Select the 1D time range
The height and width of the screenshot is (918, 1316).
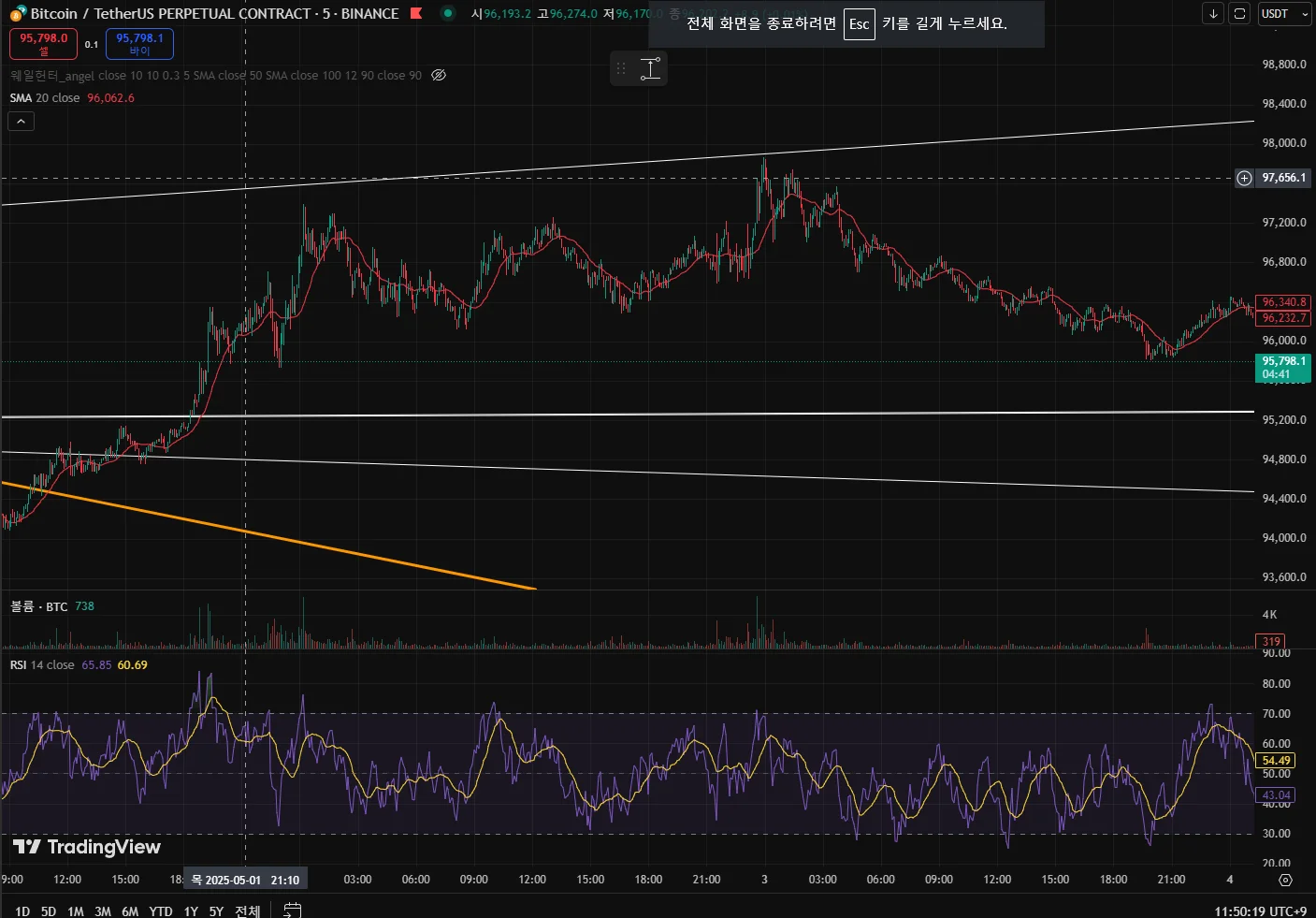[x=22, y=911]
